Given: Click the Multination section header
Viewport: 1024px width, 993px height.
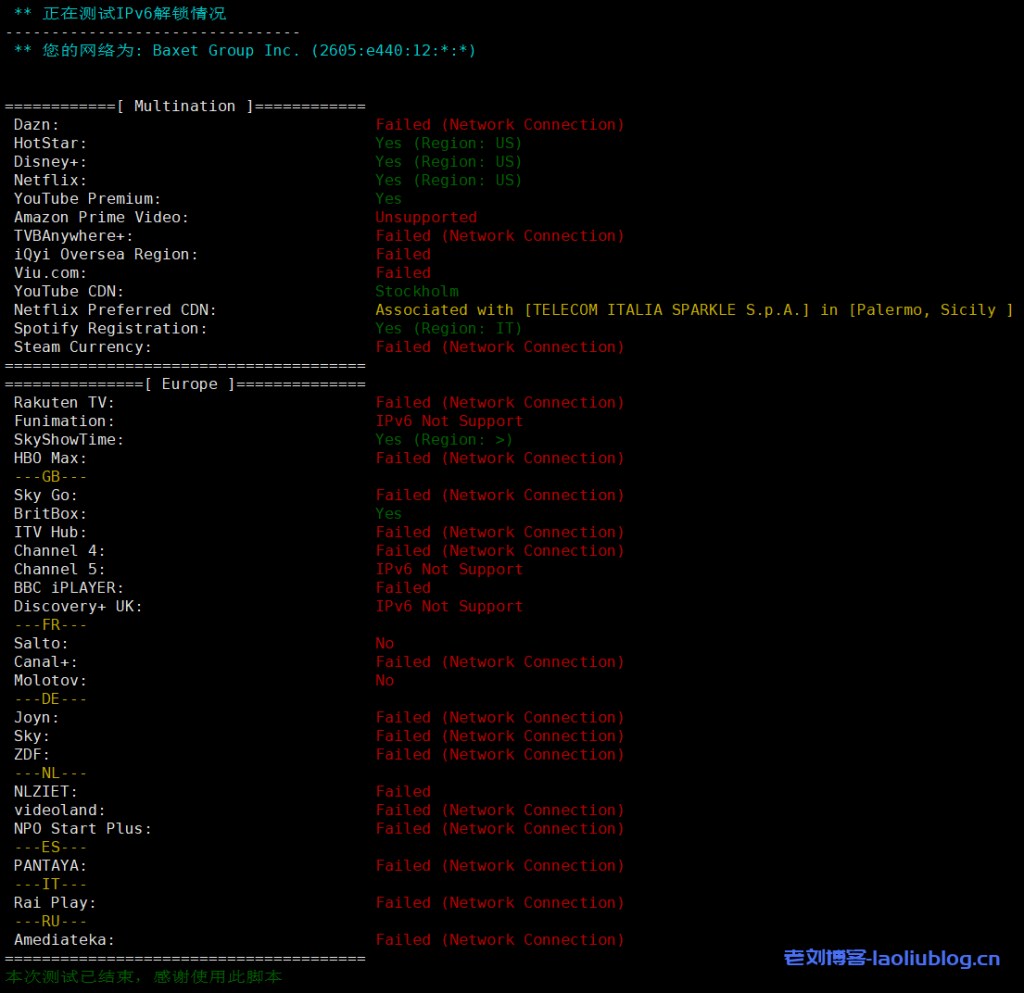Looking at the screenshot, I should pos(185,106).
